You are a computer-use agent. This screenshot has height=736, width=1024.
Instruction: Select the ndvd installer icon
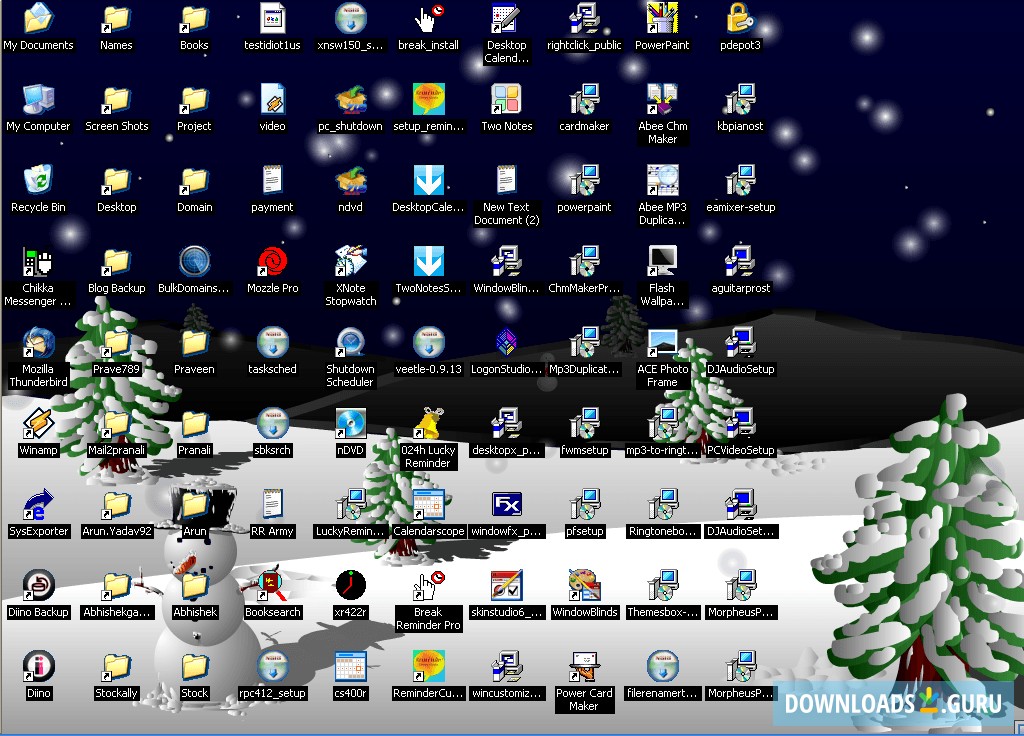351,180
